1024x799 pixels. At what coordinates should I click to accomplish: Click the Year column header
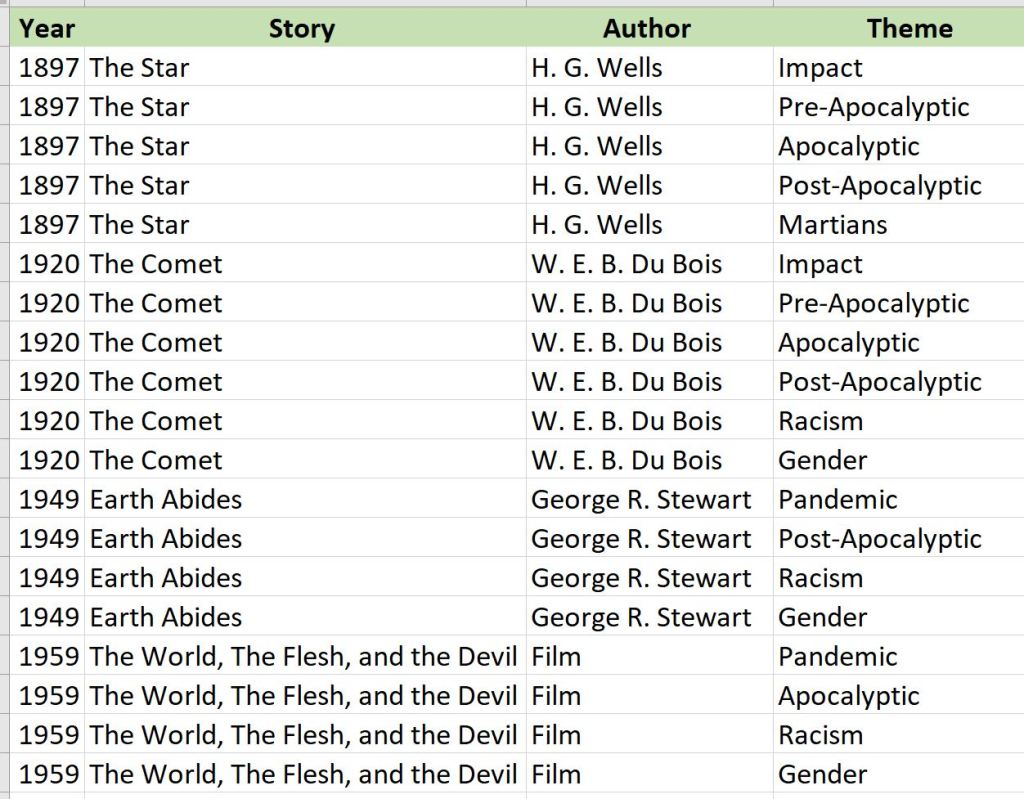pos(47,29)
